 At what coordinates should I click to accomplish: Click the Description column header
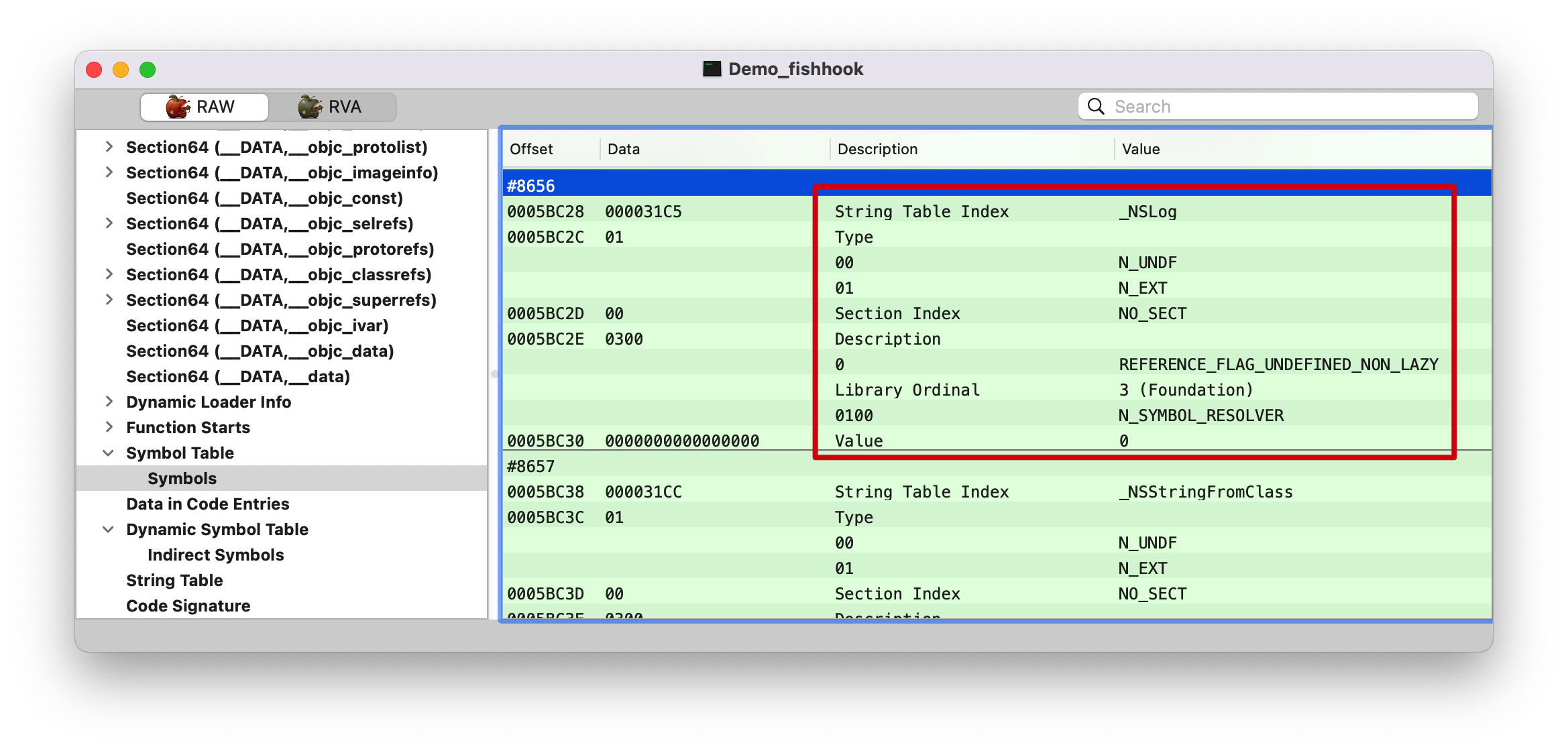click(x=877, y=150)
